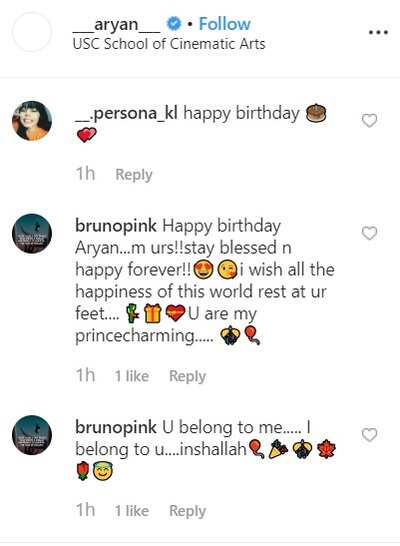View the 1 like on the 'princecharming' comment
Viewport: 400px width, 546px height.
click(132, 376)
